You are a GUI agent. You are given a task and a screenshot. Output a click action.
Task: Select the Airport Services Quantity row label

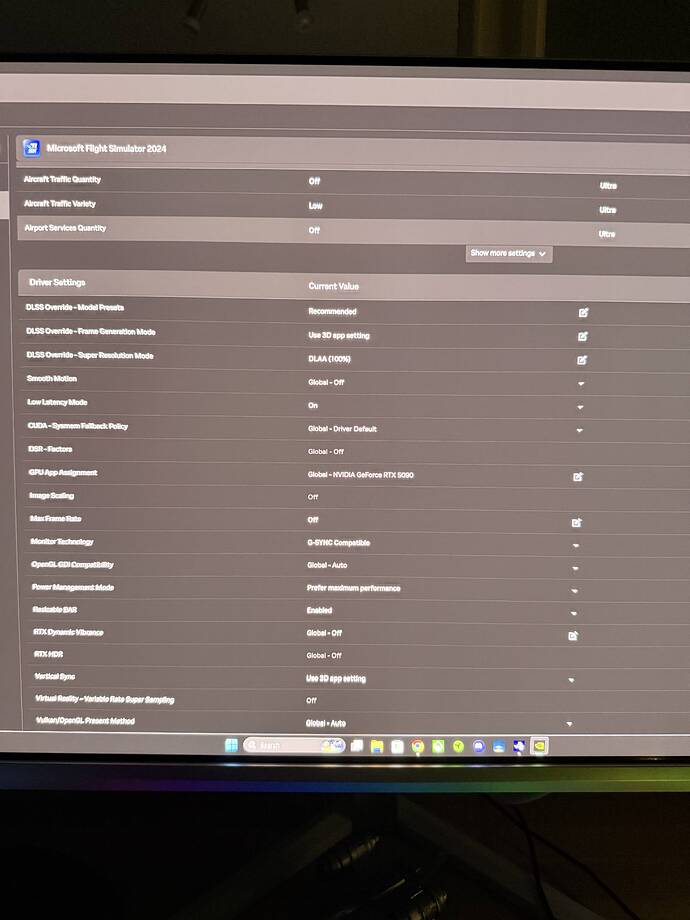[65, 228]
